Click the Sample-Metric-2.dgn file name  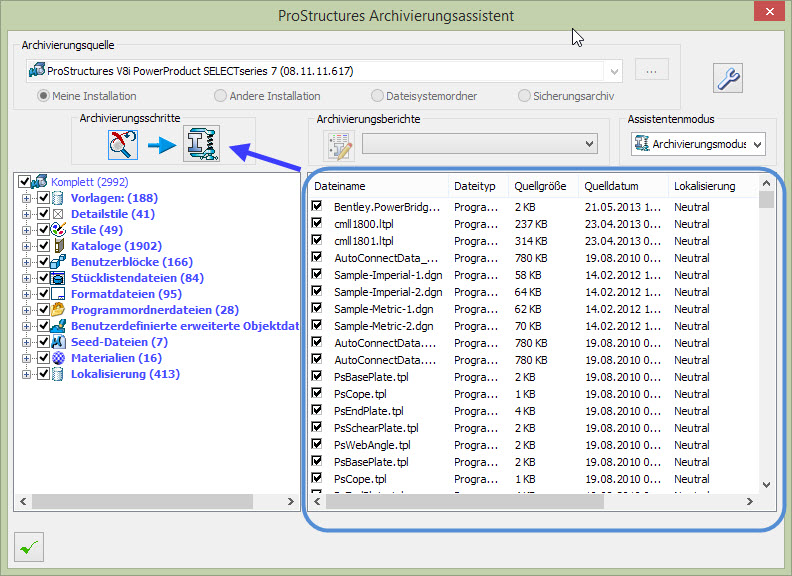click(384, 326)
